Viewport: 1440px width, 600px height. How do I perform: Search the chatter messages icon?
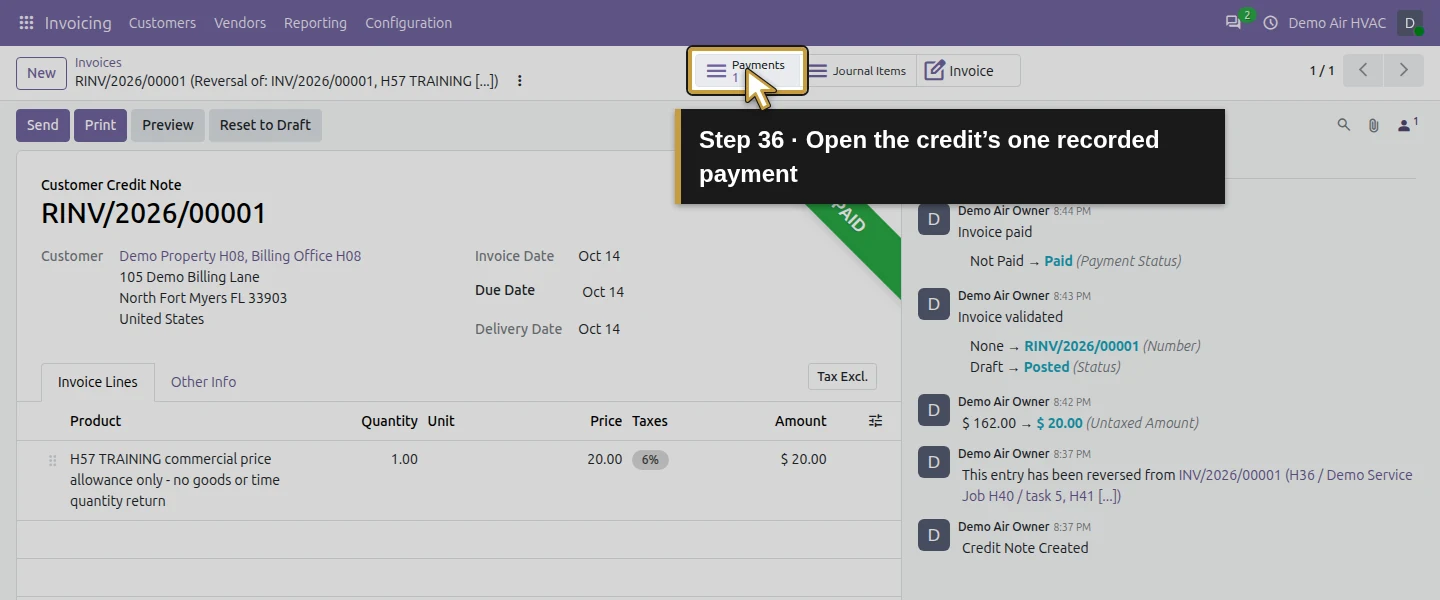[1343, 125]
